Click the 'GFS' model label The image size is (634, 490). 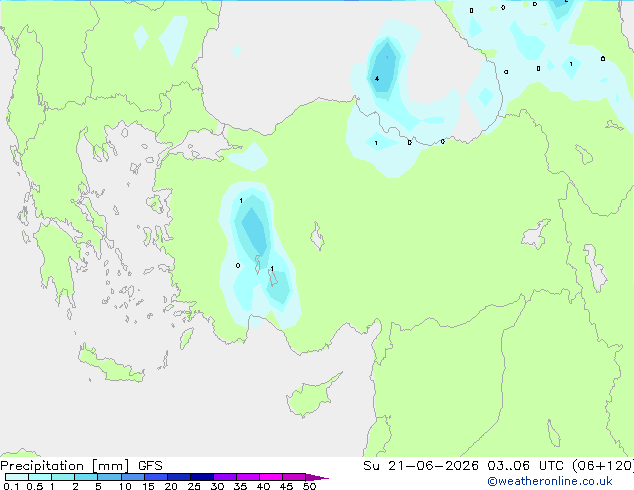[150, 466]
